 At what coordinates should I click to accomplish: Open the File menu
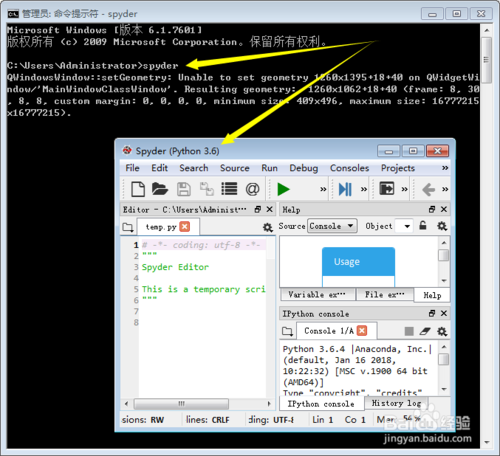pyautogui.click(x=132, y=168)
